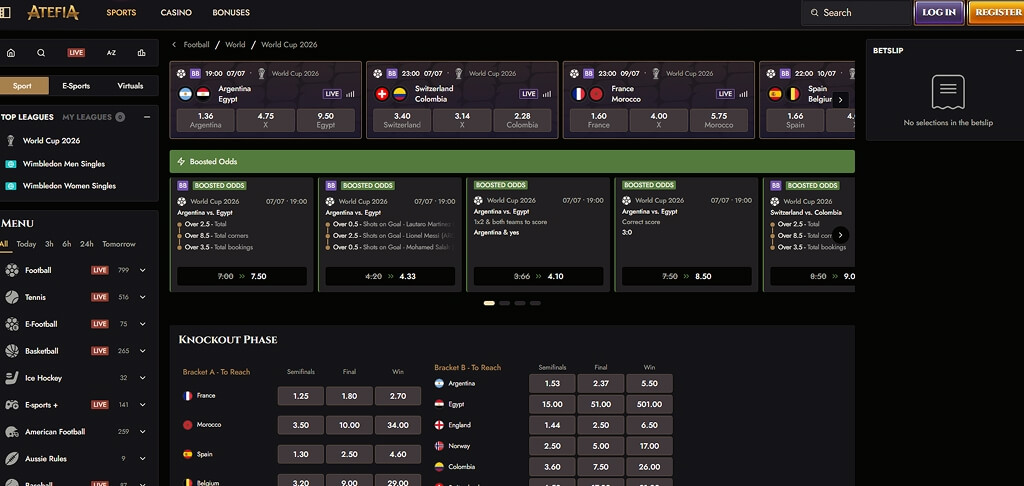Open the Tennis sport icon in menu
Viewport: 1024px width, 486px height.
[12, 297]
